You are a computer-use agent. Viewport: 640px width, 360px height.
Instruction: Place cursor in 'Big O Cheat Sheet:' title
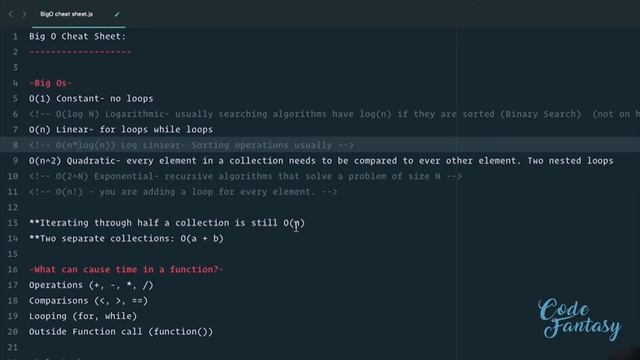tap(78, 36)
